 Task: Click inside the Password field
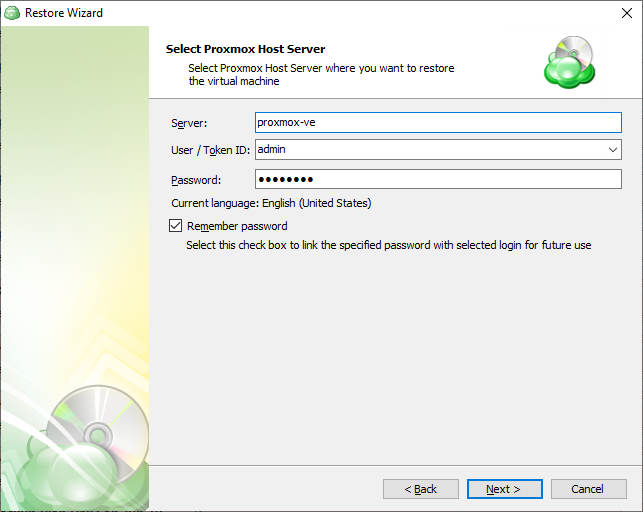pyautogui.click(x=438, y=180)
